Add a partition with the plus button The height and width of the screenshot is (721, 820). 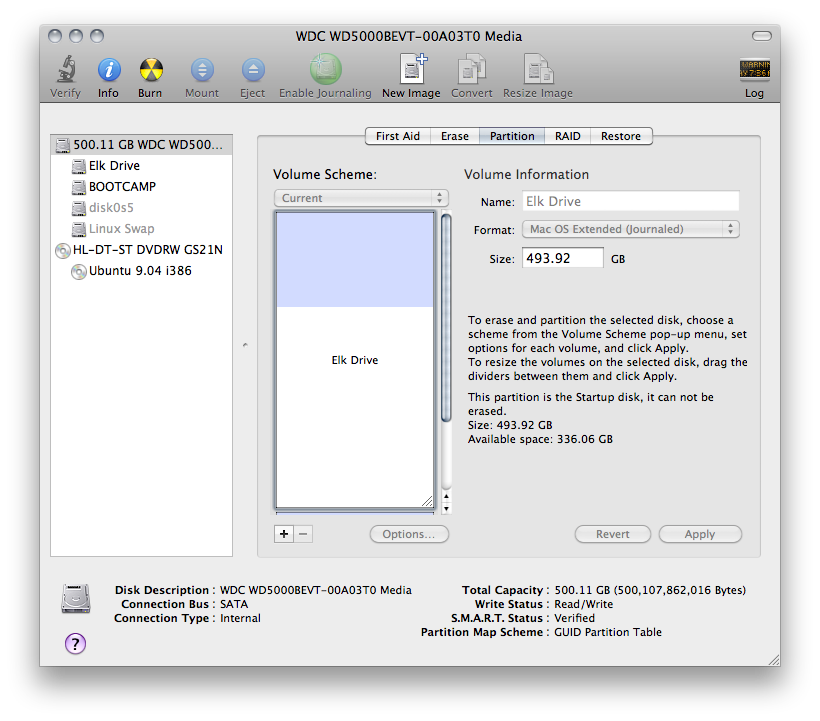click(283, 534)
